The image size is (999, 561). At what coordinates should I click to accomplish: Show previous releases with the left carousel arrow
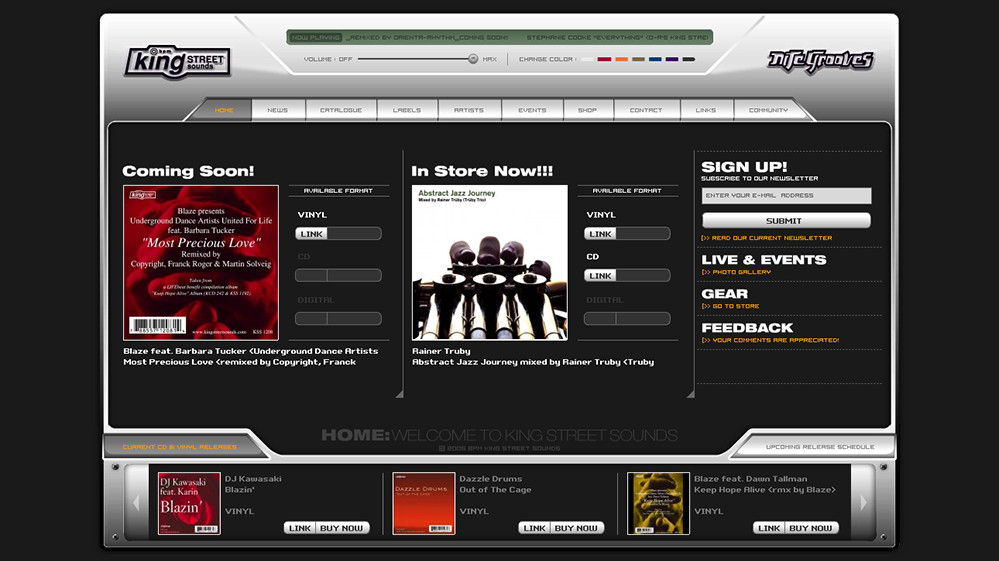(136, 503)
